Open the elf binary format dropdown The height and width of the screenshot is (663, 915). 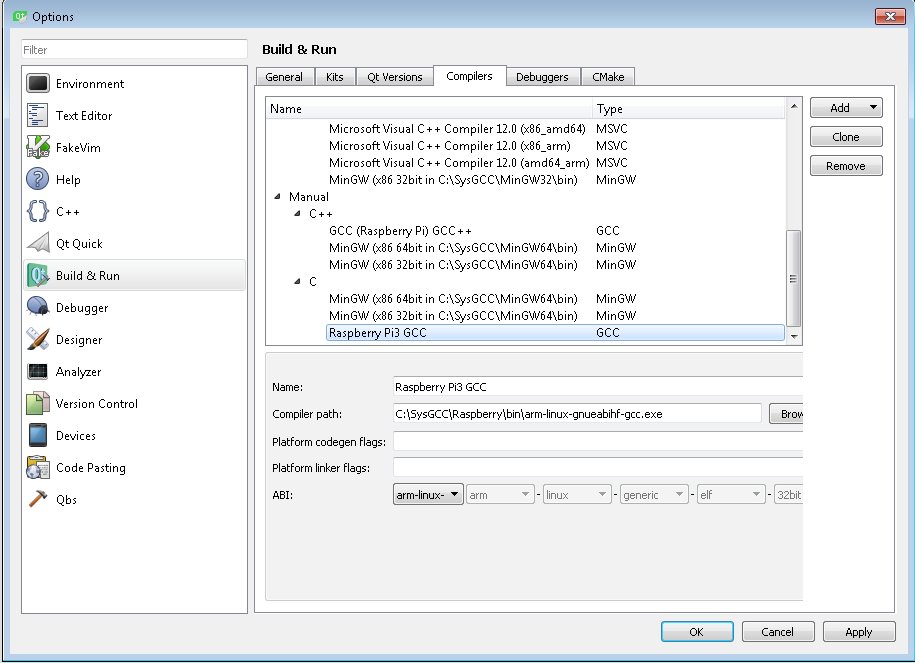731,495
